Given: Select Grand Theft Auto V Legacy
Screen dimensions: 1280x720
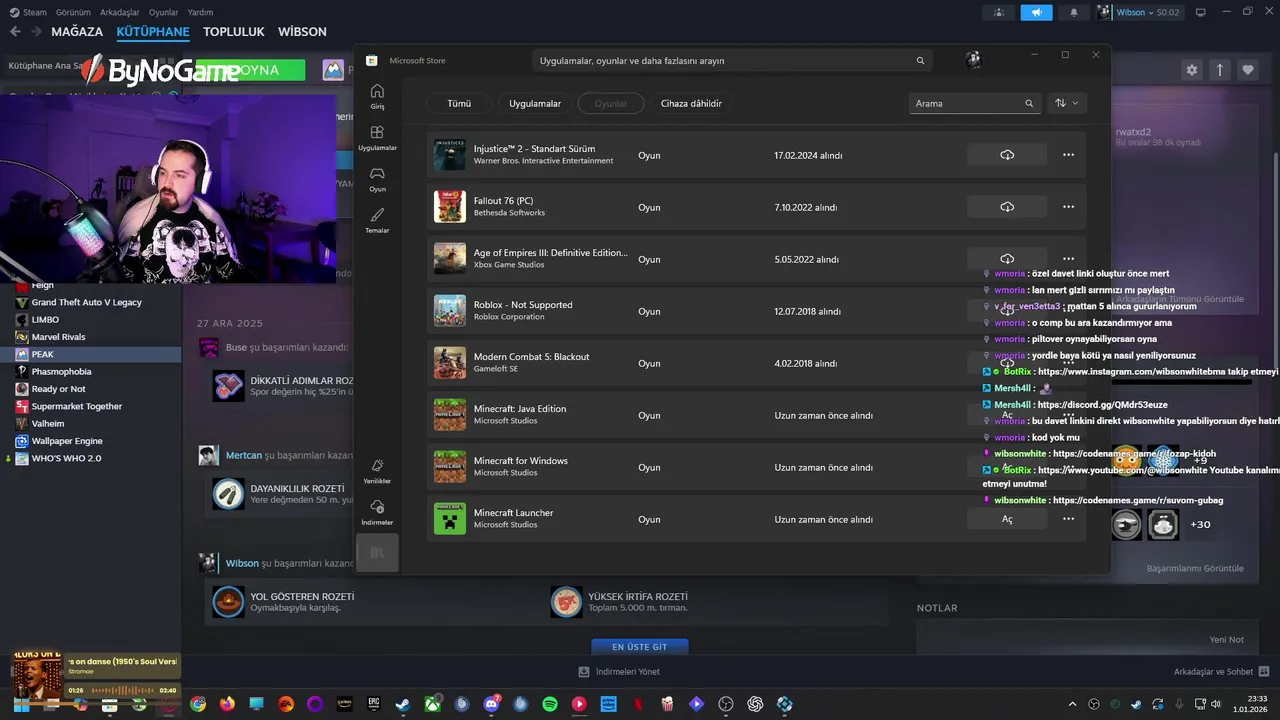Looking at the screenshot, I should (86, 302).
